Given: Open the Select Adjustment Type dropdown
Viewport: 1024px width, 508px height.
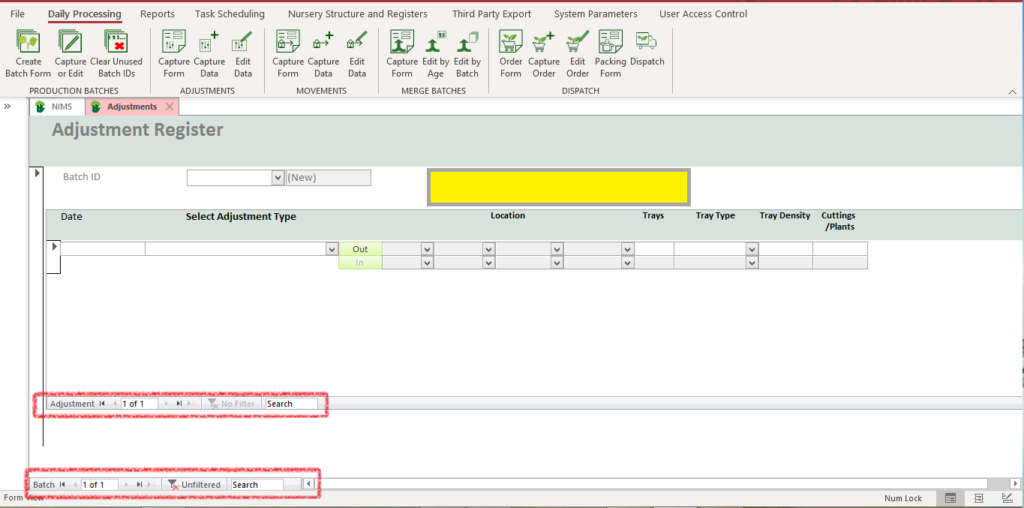Looking at the screenshot, I should pos(331,249).
